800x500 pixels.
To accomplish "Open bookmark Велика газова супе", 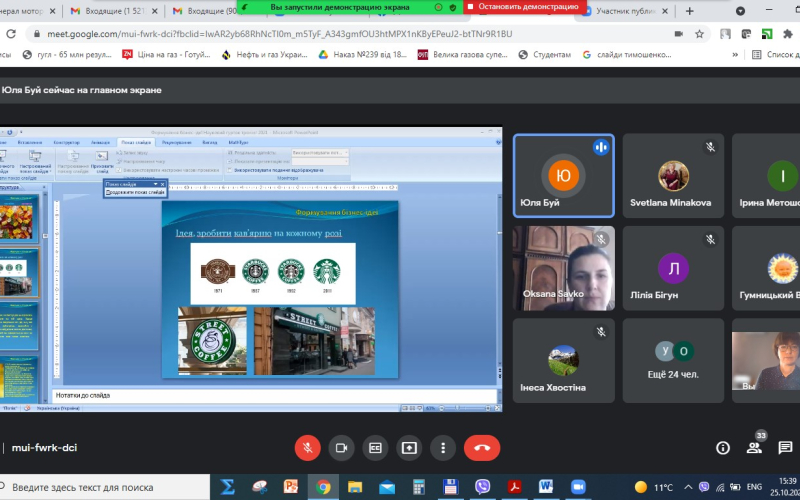I will pos(462,55).
